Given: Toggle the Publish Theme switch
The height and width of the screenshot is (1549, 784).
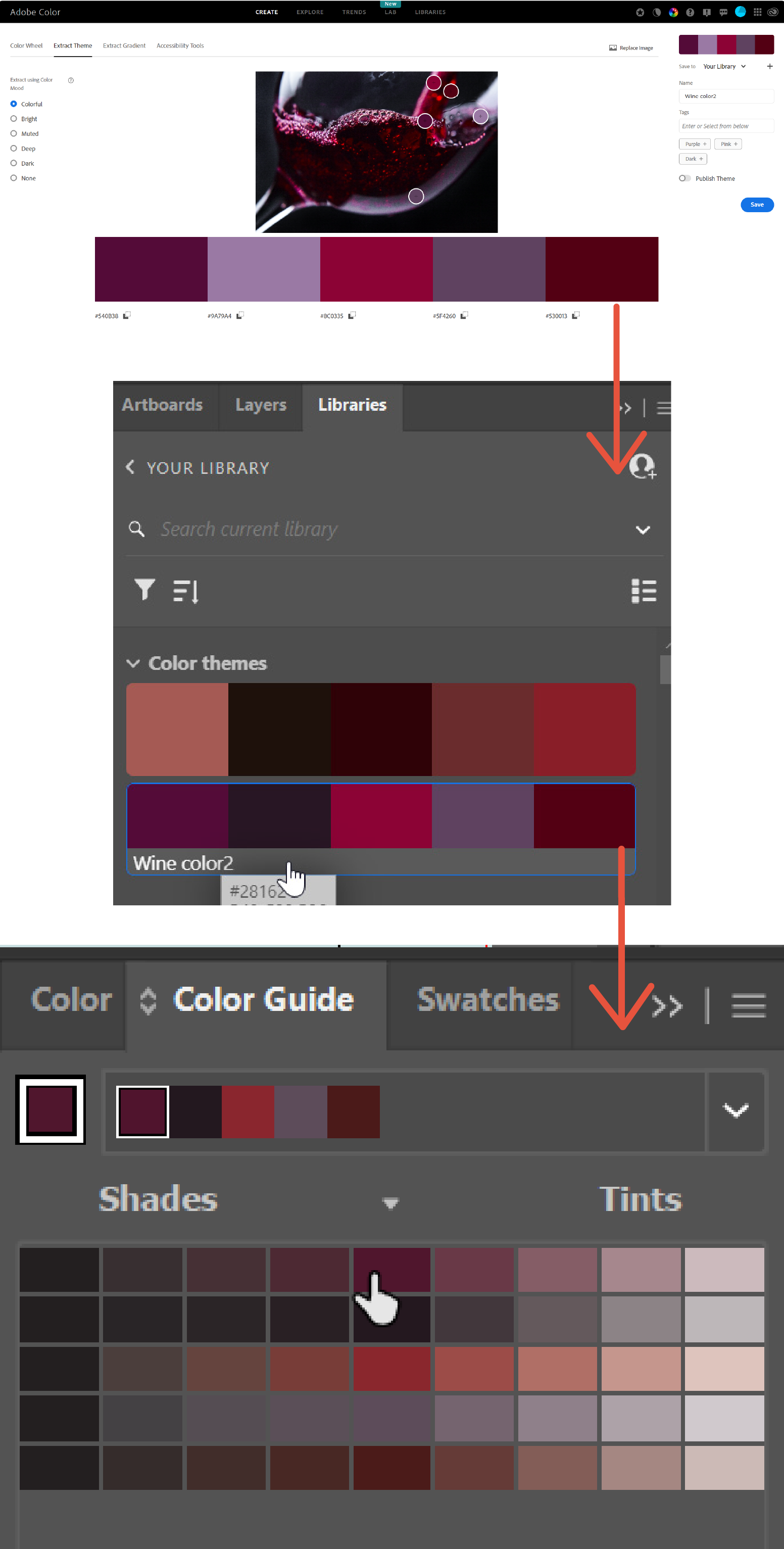Looking at the screenshot, I should pyautogui.click(x=685, y=178).
